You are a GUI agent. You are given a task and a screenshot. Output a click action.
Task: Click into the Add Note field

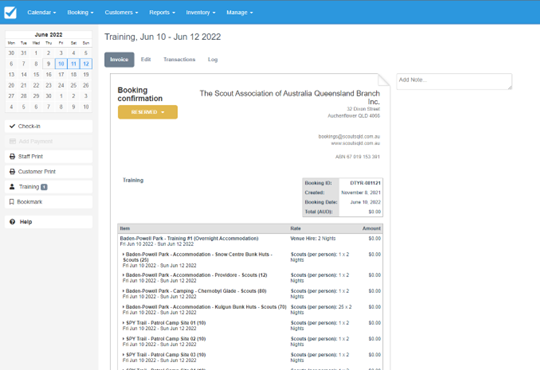click(454, 81)
